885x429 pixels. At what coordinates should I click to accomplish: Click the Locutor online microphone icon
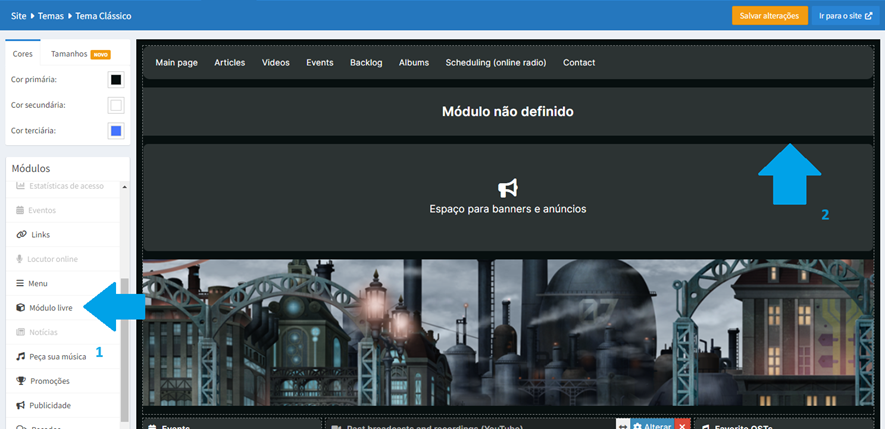point(20,259)
